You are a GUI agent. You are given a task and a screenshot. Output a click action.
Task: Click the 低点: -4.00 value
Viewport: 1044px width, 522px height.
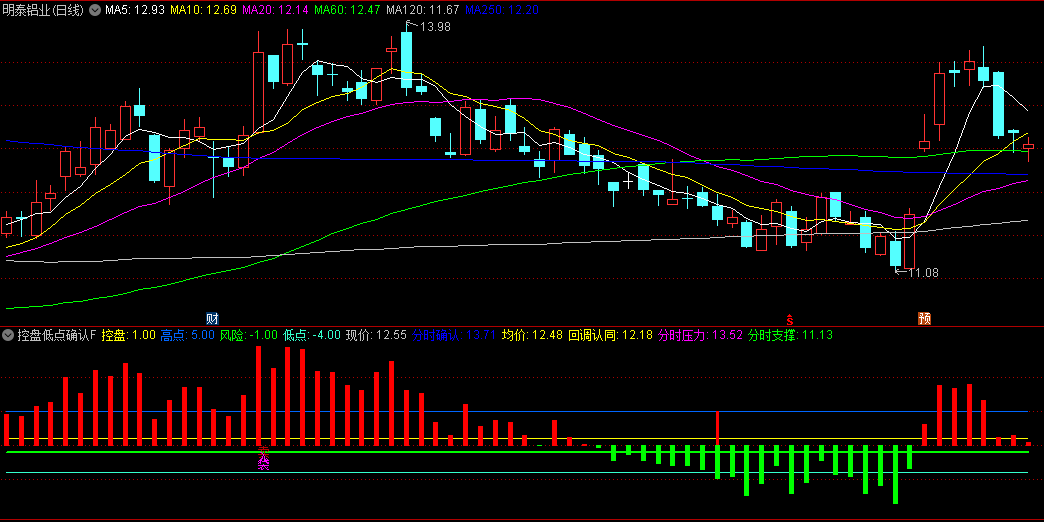tap(312, 334)
